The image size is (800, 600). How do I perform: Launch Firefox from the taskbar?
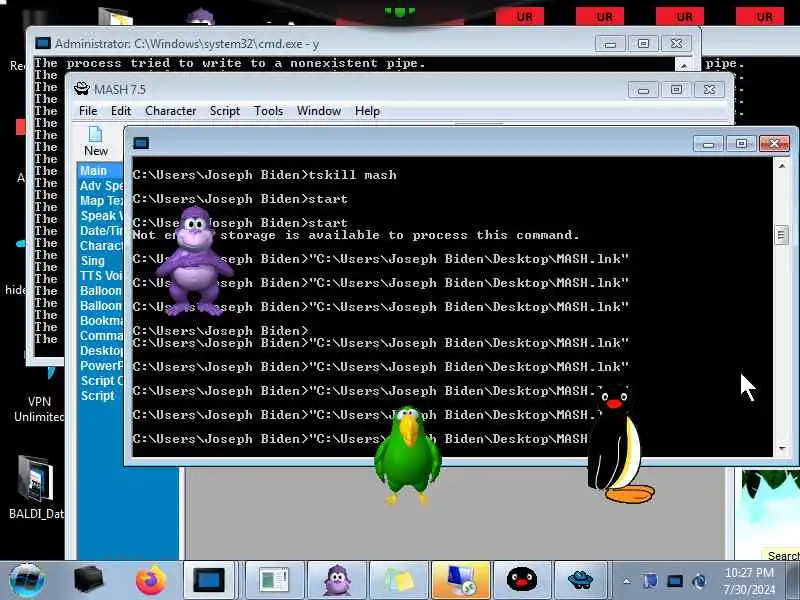pyautogui.click(x=151, y=580)
